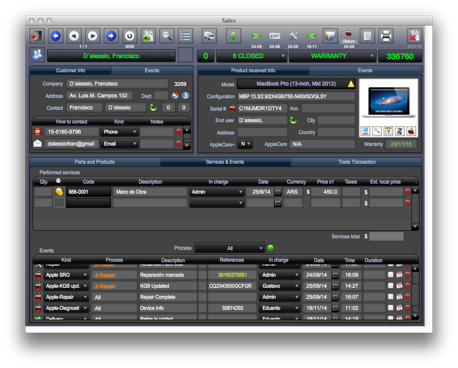Click the magnifier icon under the MacBook thumbnail
458x368 pixels.
tap(377, 131)
